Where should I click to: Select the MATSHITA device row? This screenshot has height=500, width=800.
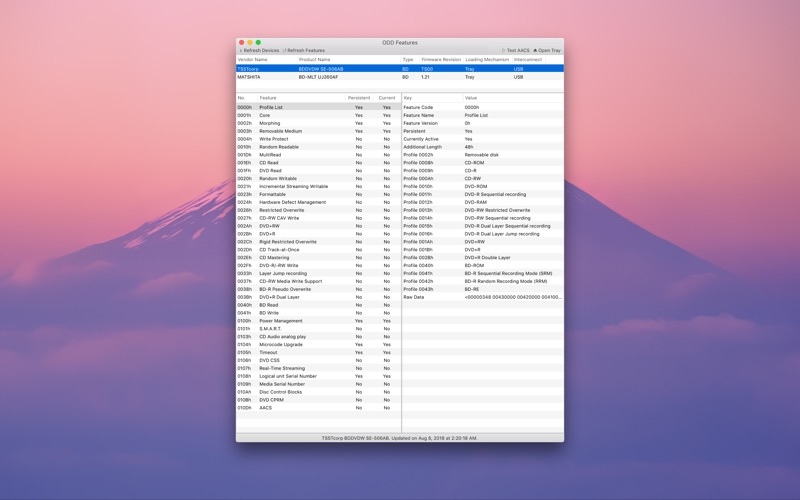(x=400, y=77)
